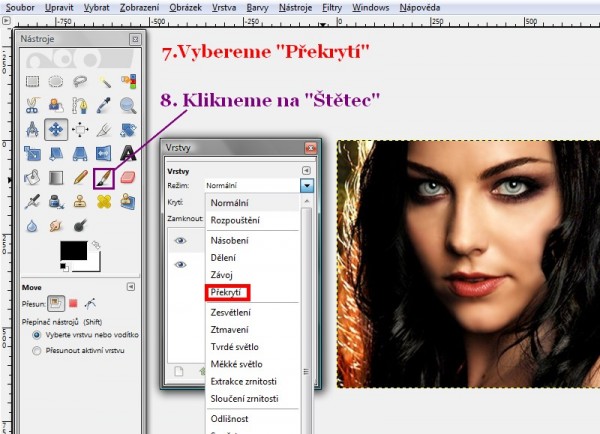Enable 'Vyberte vrstvu nebo vodítko' radio option
Viewport: 600px width, 434px height.
point(37,335)
